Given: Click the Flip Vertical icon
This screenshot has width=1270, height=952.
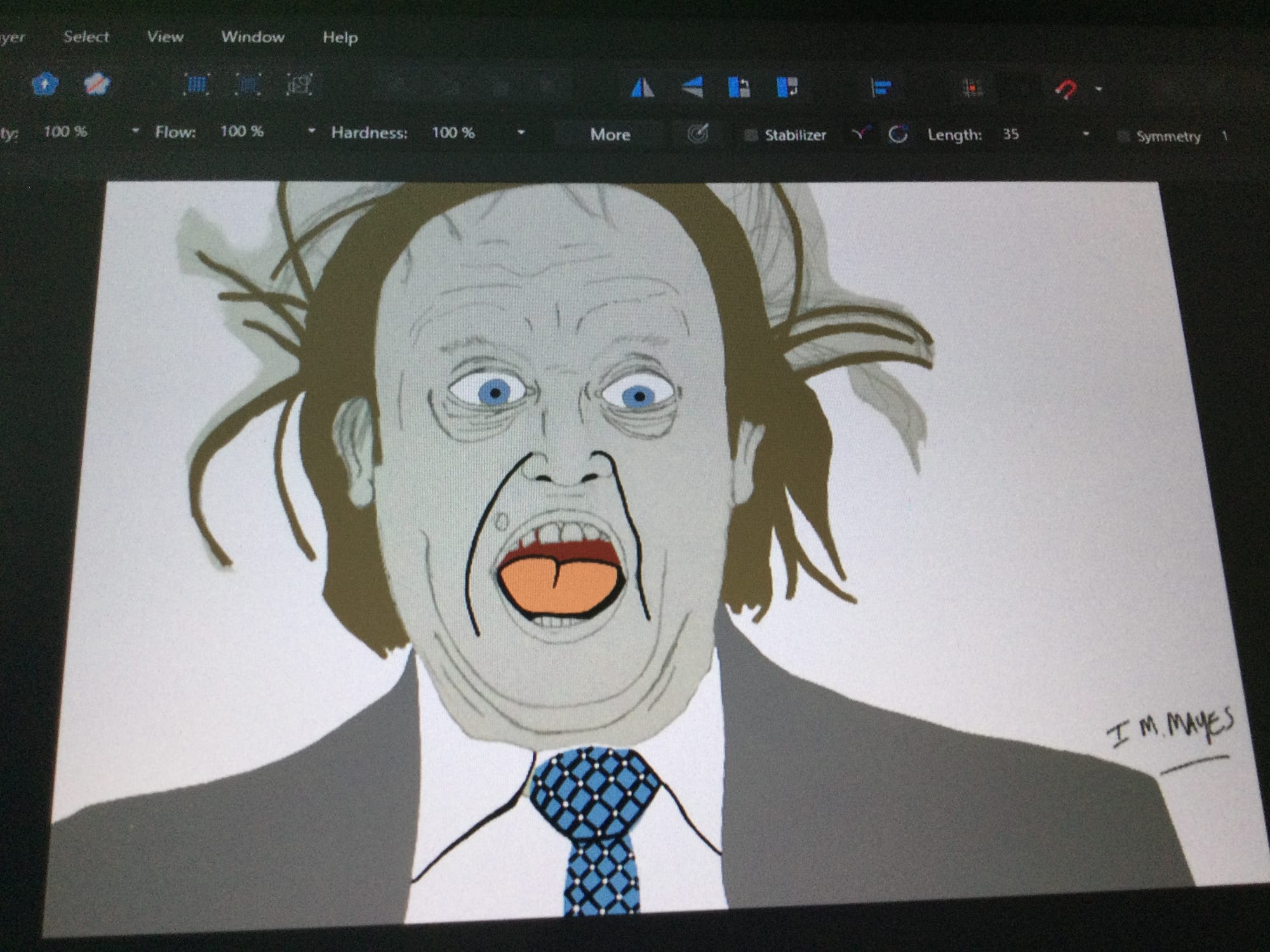Looking at the screenshot, I should [x=692, y=87].
